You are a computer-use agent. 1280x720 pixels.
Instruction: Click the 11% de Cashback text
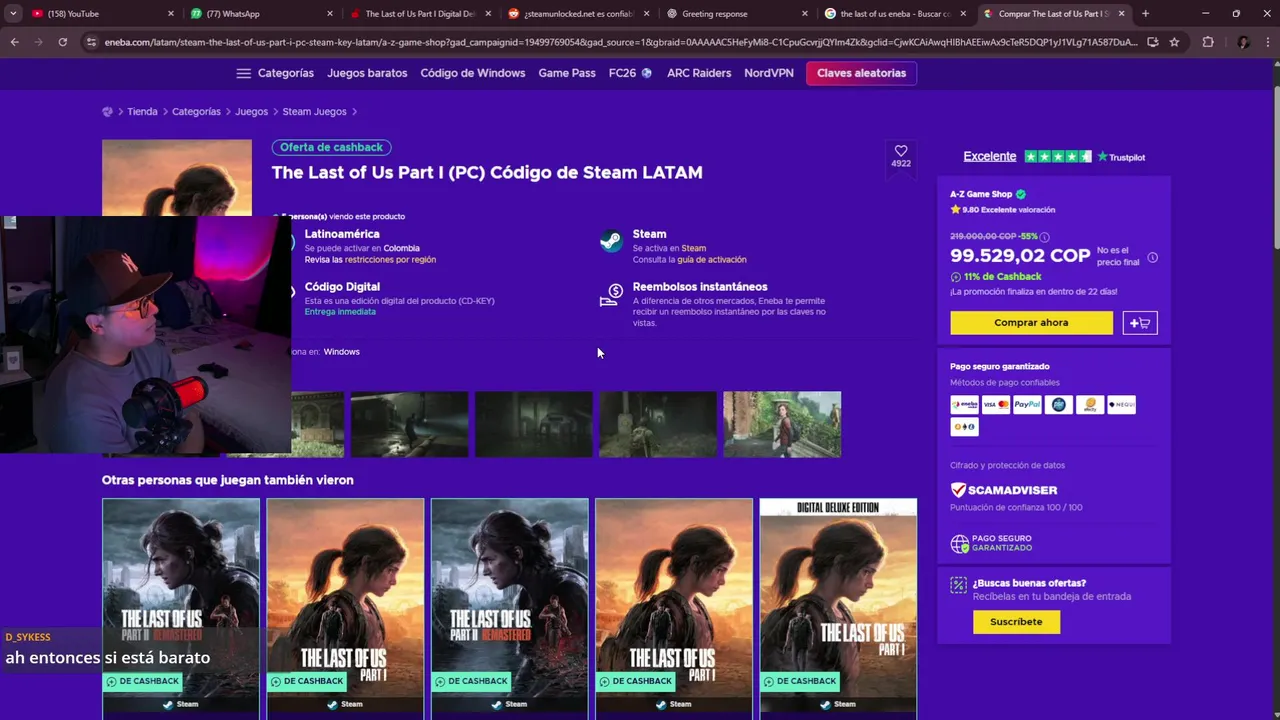1002,276
